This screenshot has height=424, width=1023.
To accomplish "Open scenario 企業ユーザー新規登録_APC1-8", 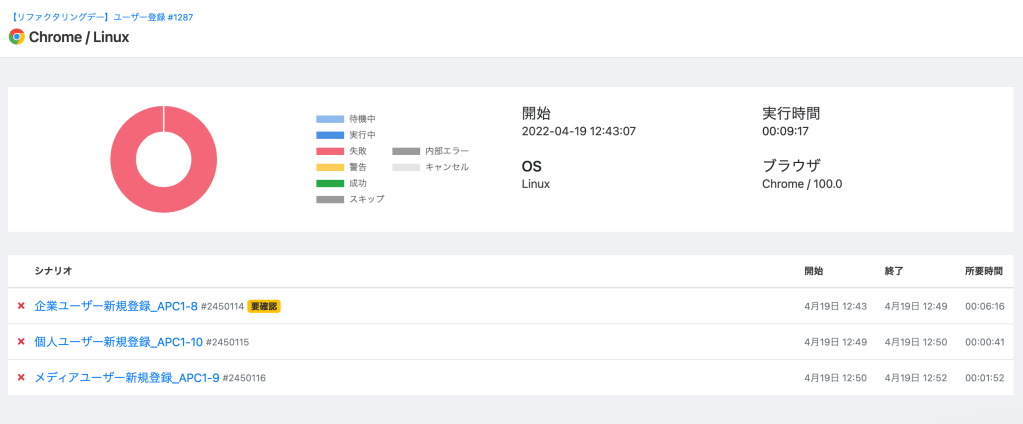I will point(116,306).
